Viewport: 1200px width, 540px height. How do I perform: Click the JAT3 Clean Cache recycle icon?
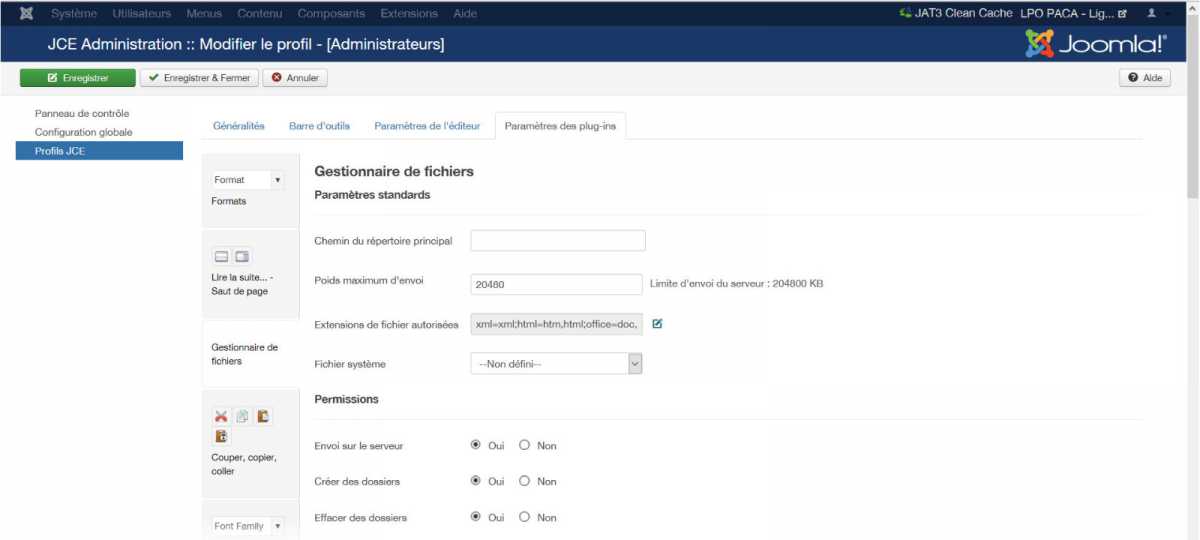tap(905, 13)
